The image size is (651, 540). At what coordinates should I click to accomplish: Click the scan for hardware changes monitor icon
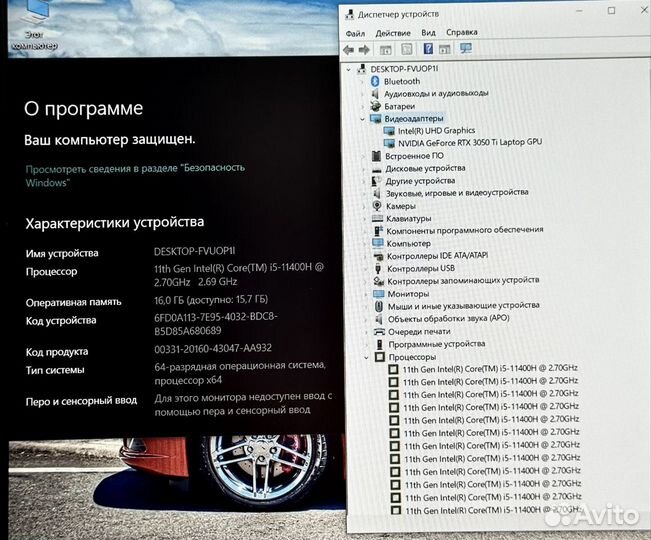click(466, 49)
